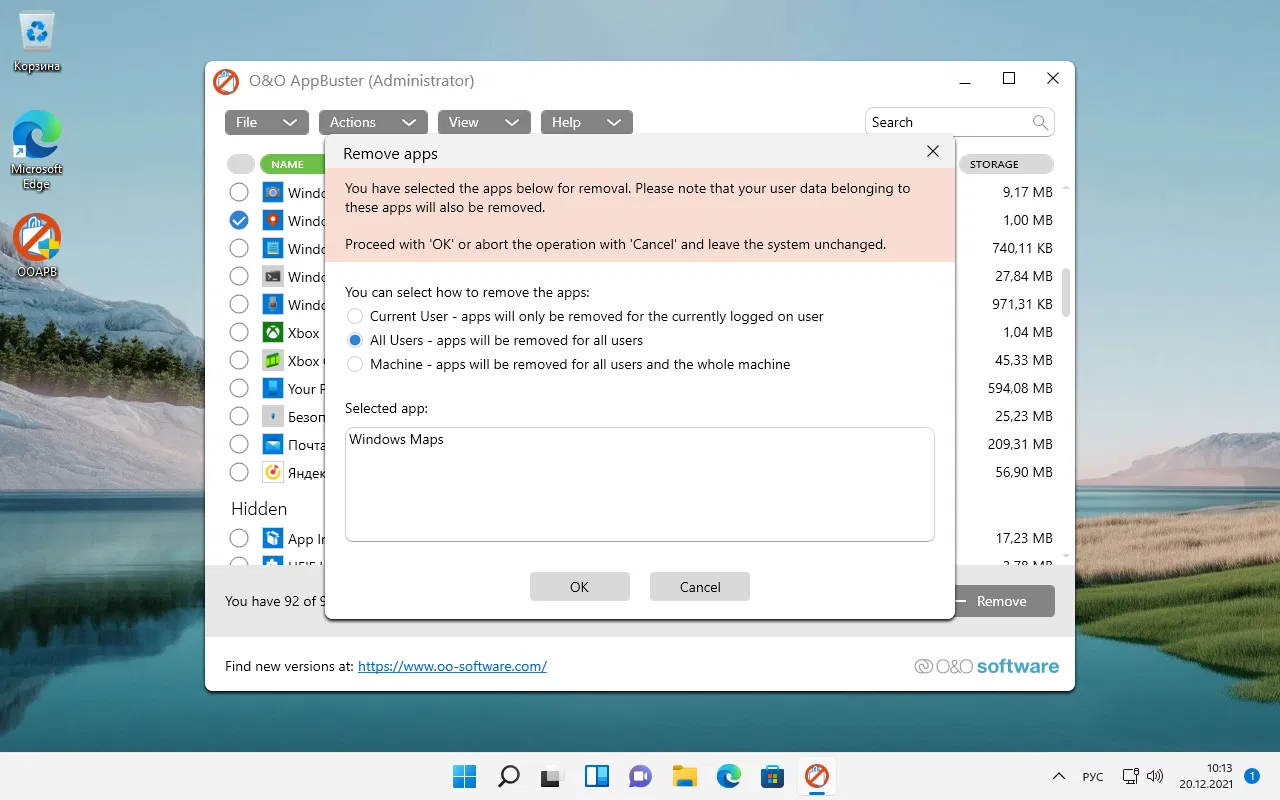The image size is (1280, 800).
Task: Sort by the STORAGE column header
Action: coord(1006,164)
